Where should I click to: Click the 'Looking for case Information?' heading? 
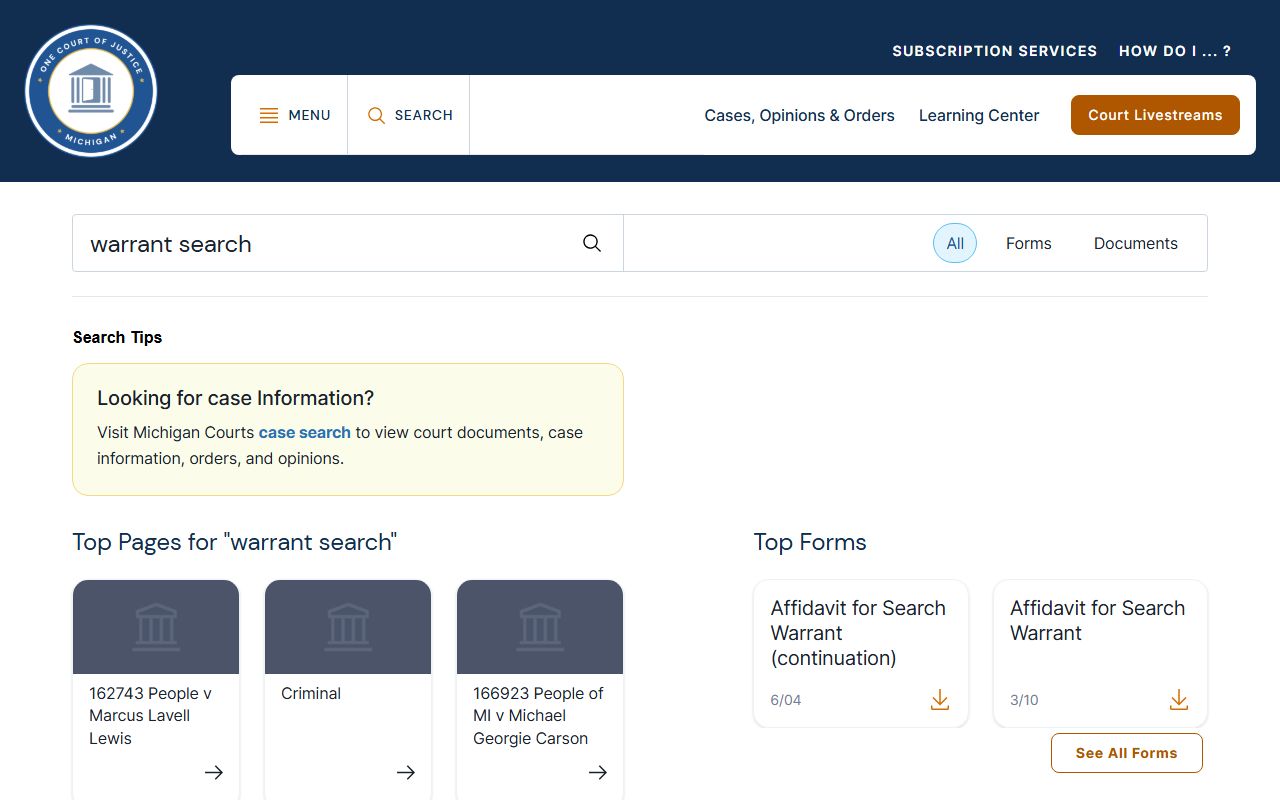[235, 398]
